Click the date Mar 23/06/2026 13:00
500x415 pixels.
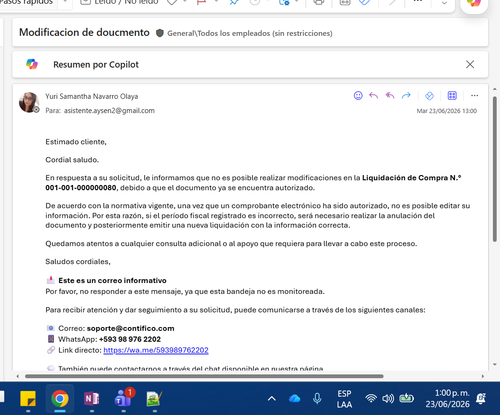click(x=447, y=111)
